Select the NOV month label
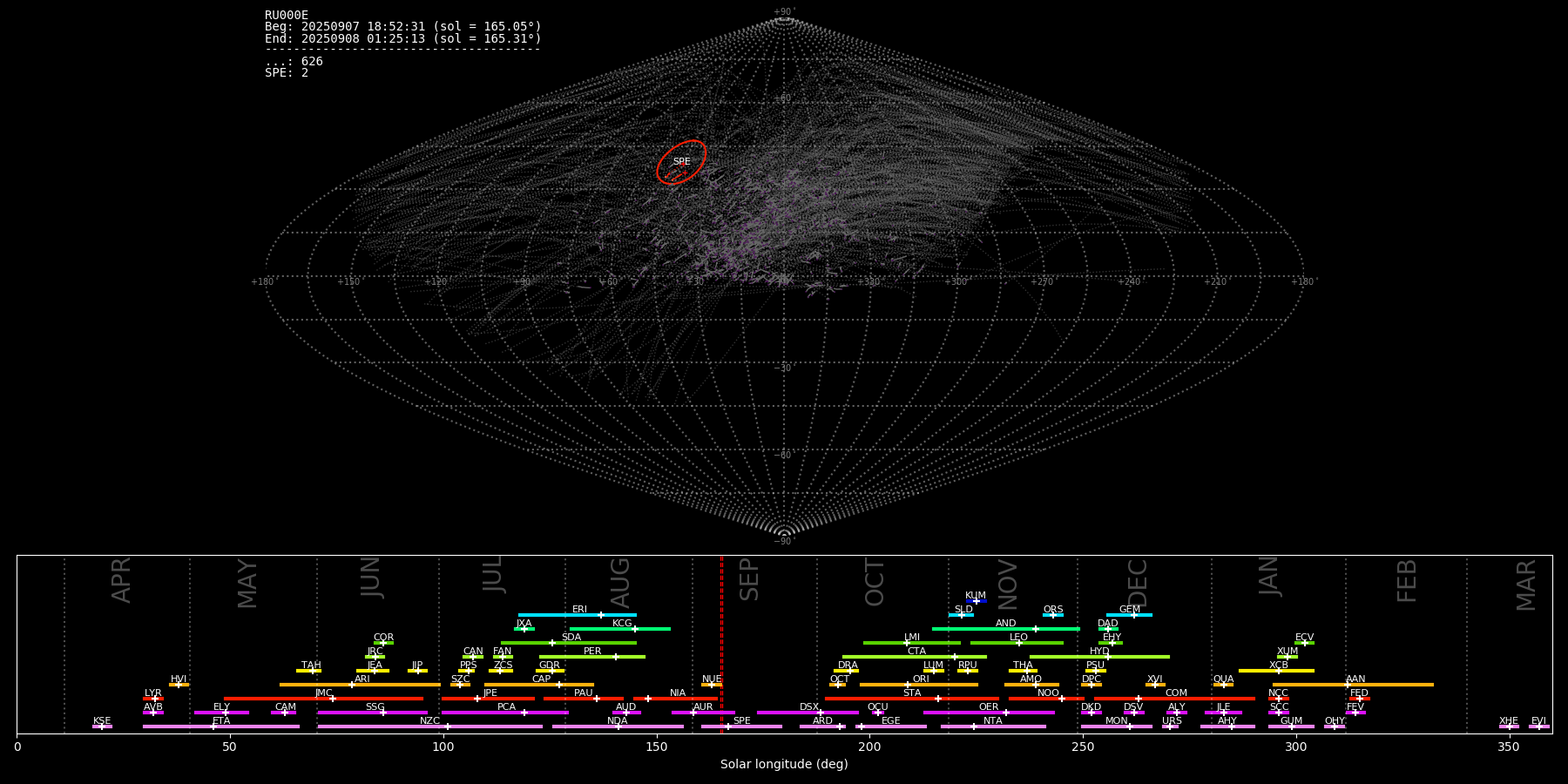 click(x=1008, y=585)
